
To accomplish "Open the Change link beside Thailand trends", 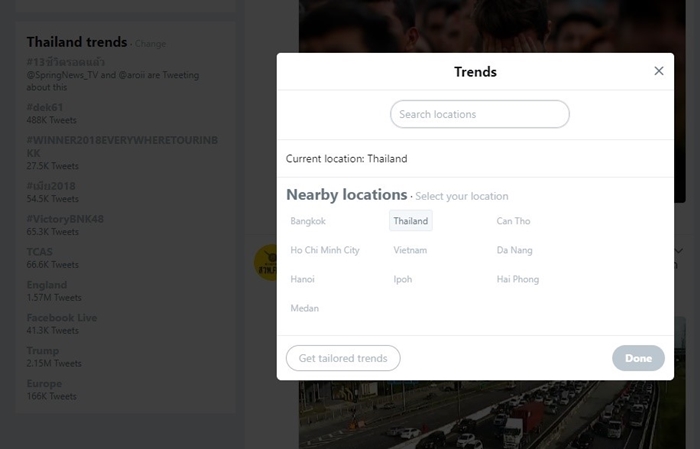I will pos(150,44).
